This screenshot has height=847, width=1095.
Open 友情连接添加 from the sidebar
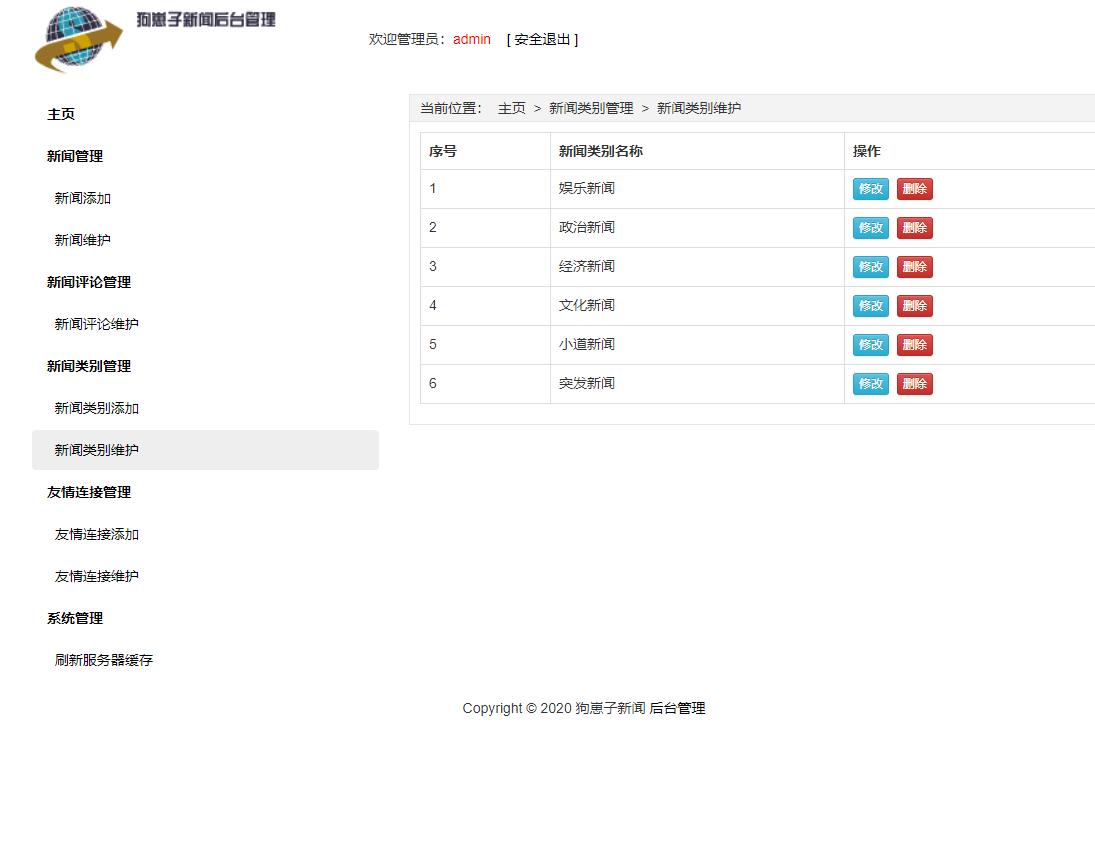pyautogui.click(x=95, y=534)
